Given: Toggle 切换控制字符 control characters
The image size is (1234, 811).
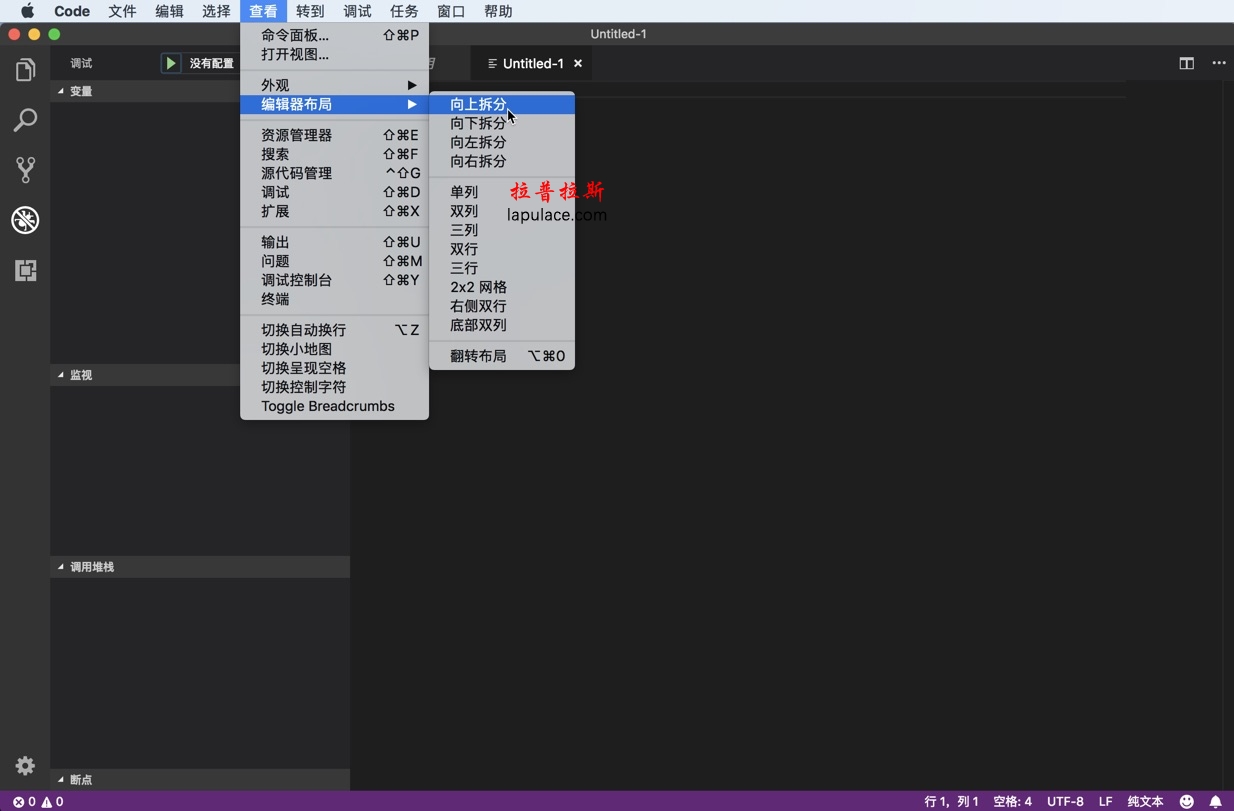Looking at the screenshot, I should point(334,387).
